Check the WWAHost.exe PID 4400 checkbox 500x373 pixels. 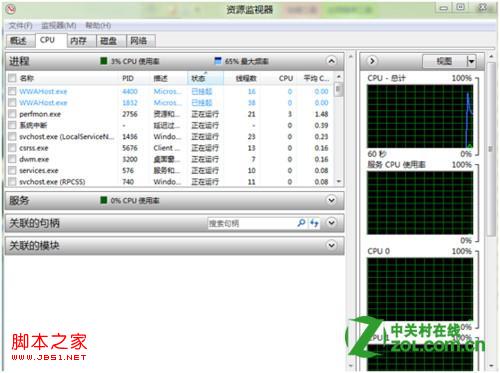point(12,91)
